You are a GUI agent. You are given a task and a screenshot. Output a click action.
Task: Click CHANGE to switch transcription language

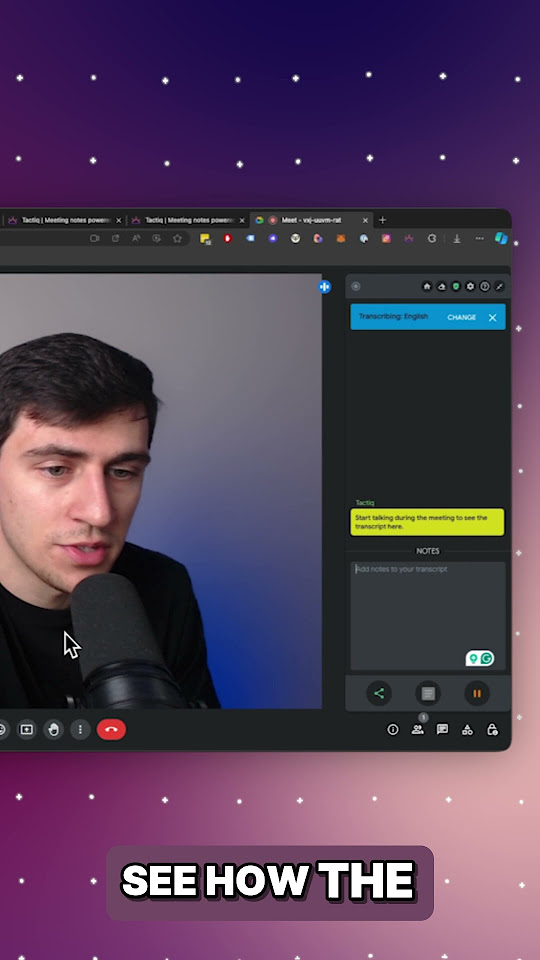click(x=462, y=317)
